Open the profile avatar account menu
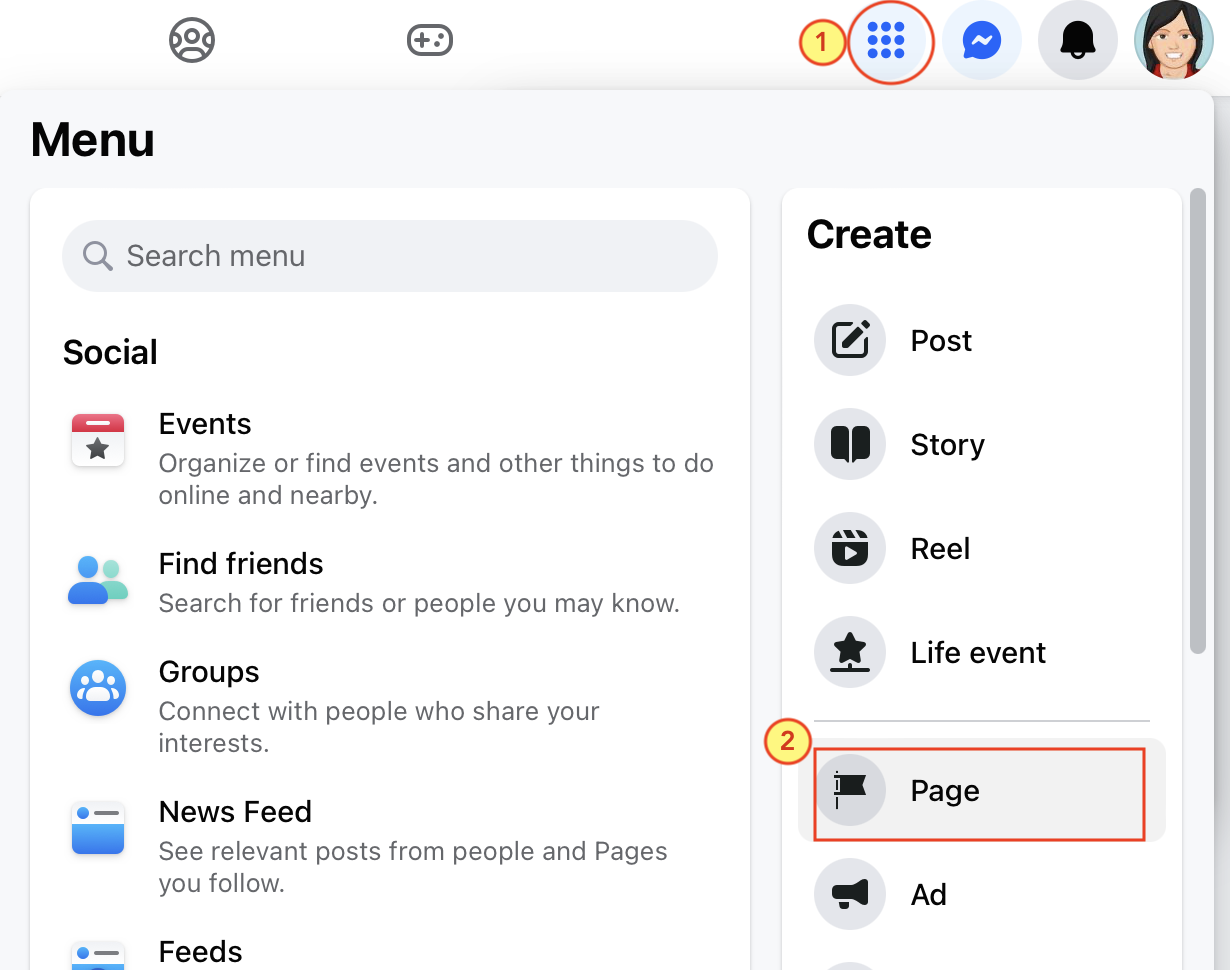The width and height of the screenshot is (1230, 970). (1174, 41)
